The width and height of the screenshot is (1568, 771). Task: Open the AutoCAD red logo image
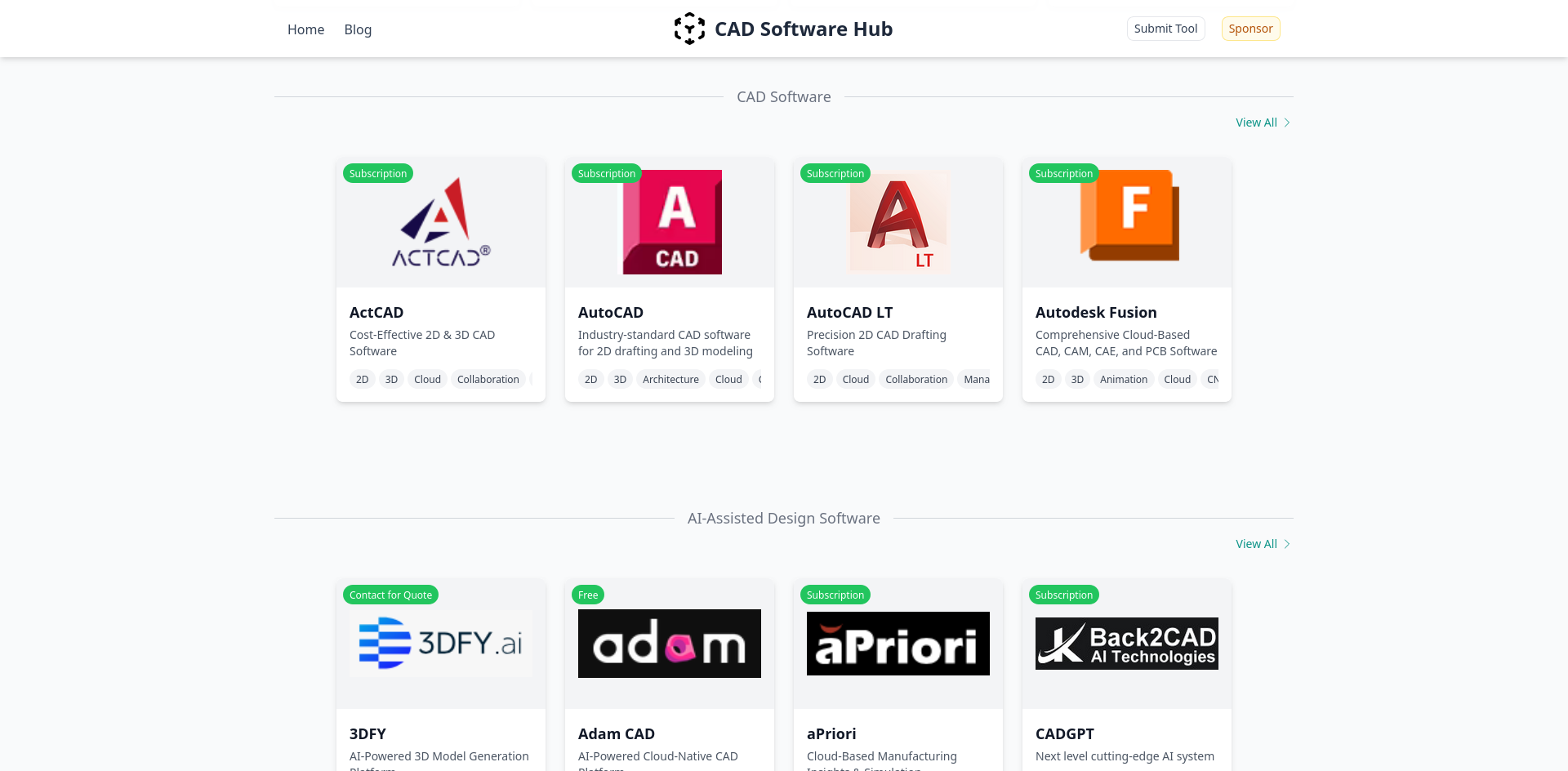(x=672, y=222)
